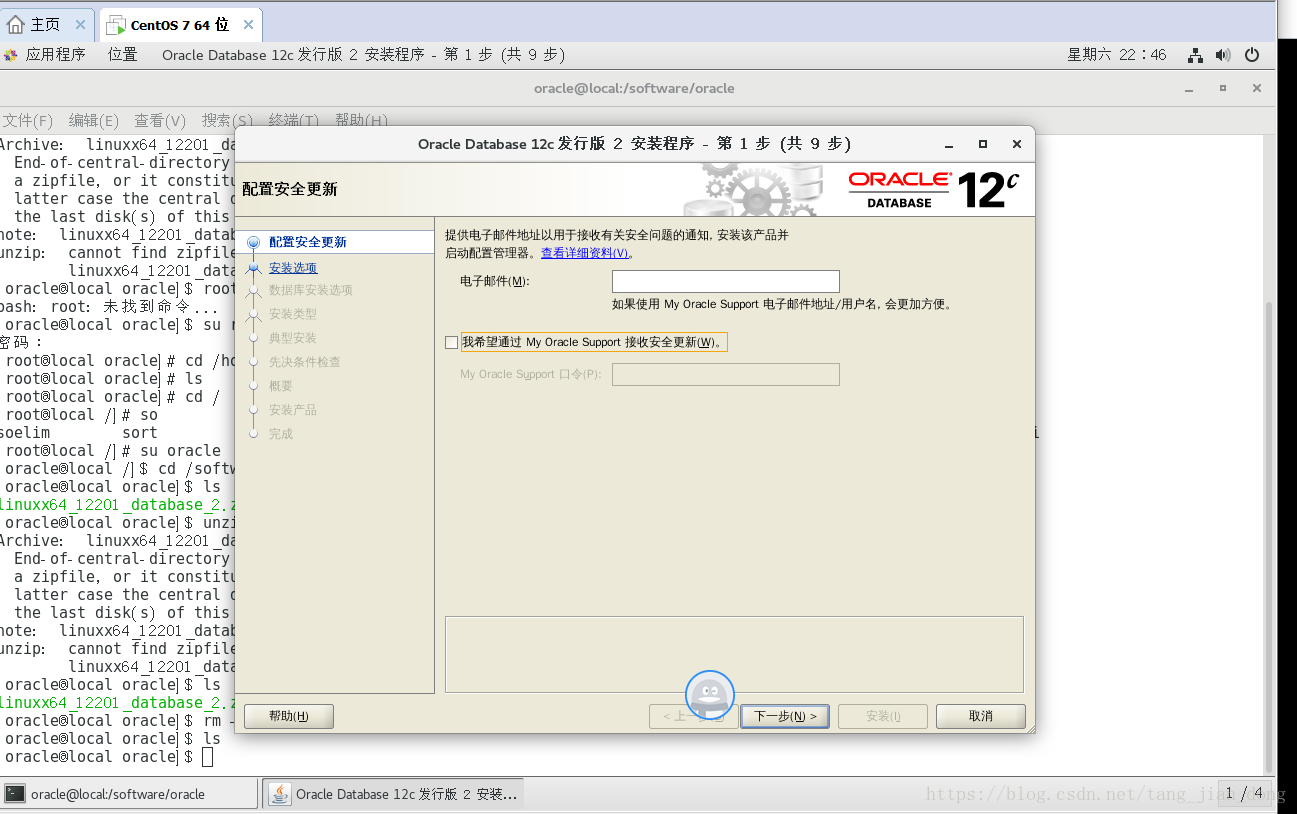
Task: Select the 配置安全更新 step in sidebar
Action: point(307,242)
